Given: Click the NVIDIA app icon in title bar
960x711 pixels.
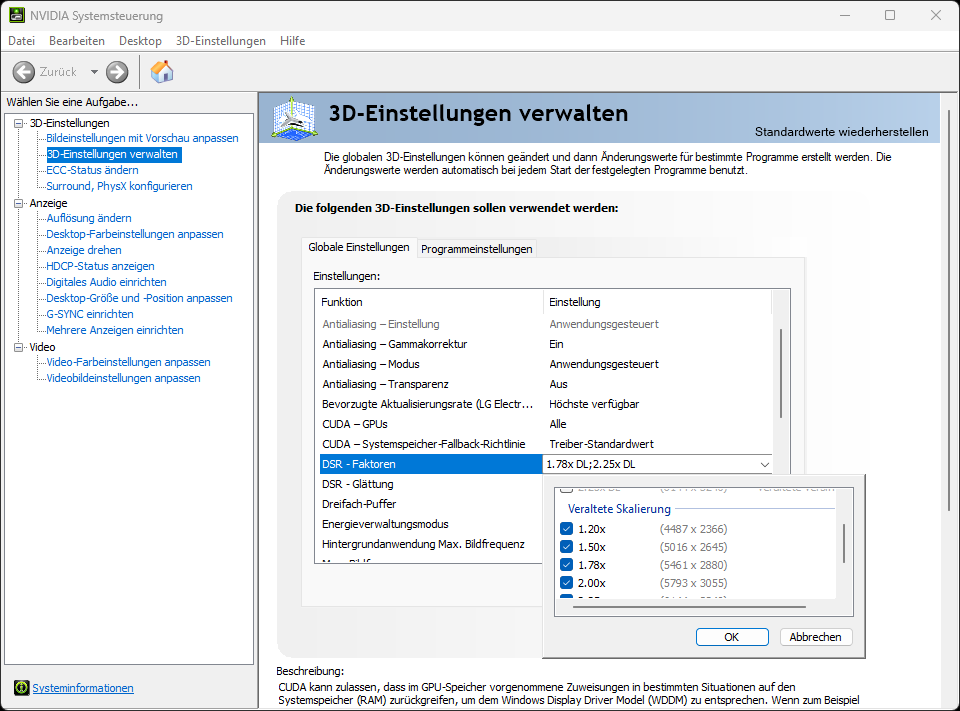Looking at the screenshot, I should coord(17,15).
